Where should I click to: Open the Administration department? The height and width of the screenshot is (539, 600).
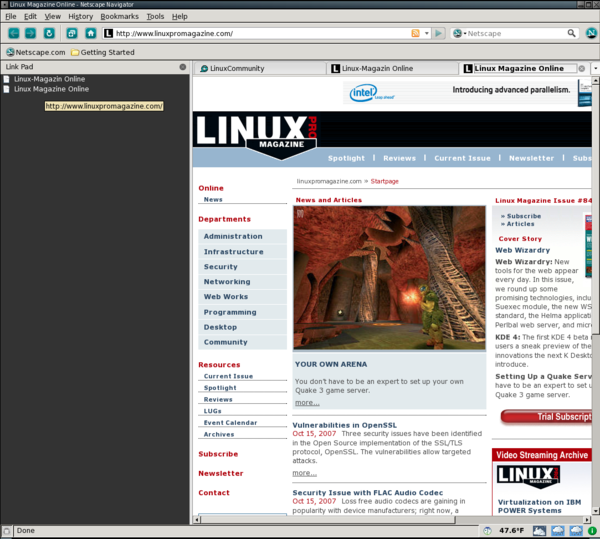(x=243, y=236)
